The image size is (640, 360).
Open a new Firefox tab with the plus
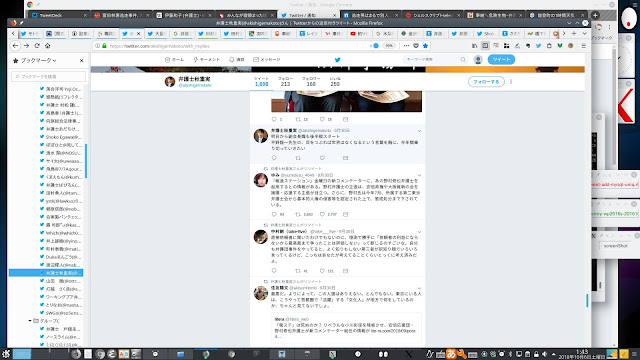click(x=574, y=33)
